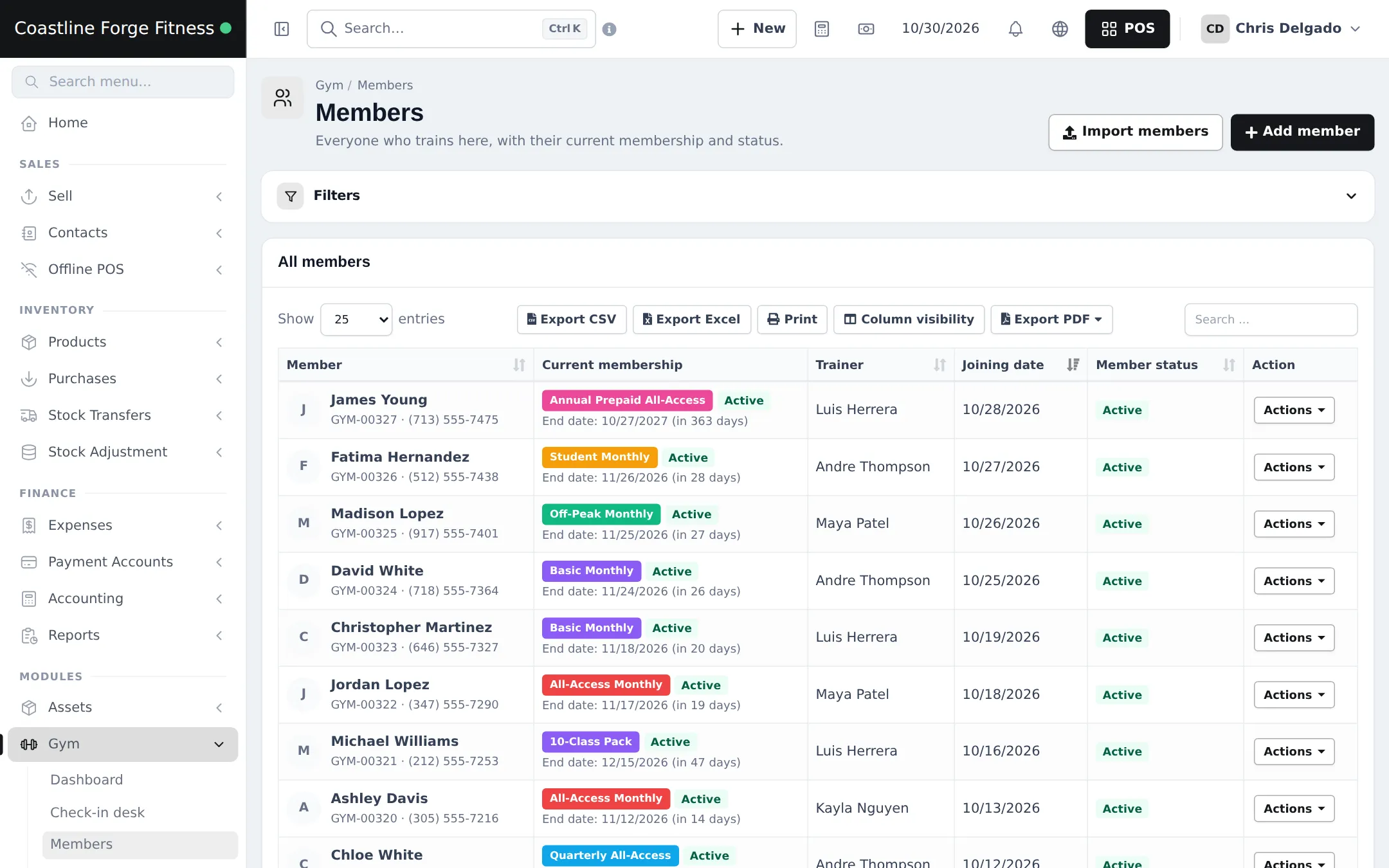
Task: Open the language globe icon
Action: (1059, 29)
